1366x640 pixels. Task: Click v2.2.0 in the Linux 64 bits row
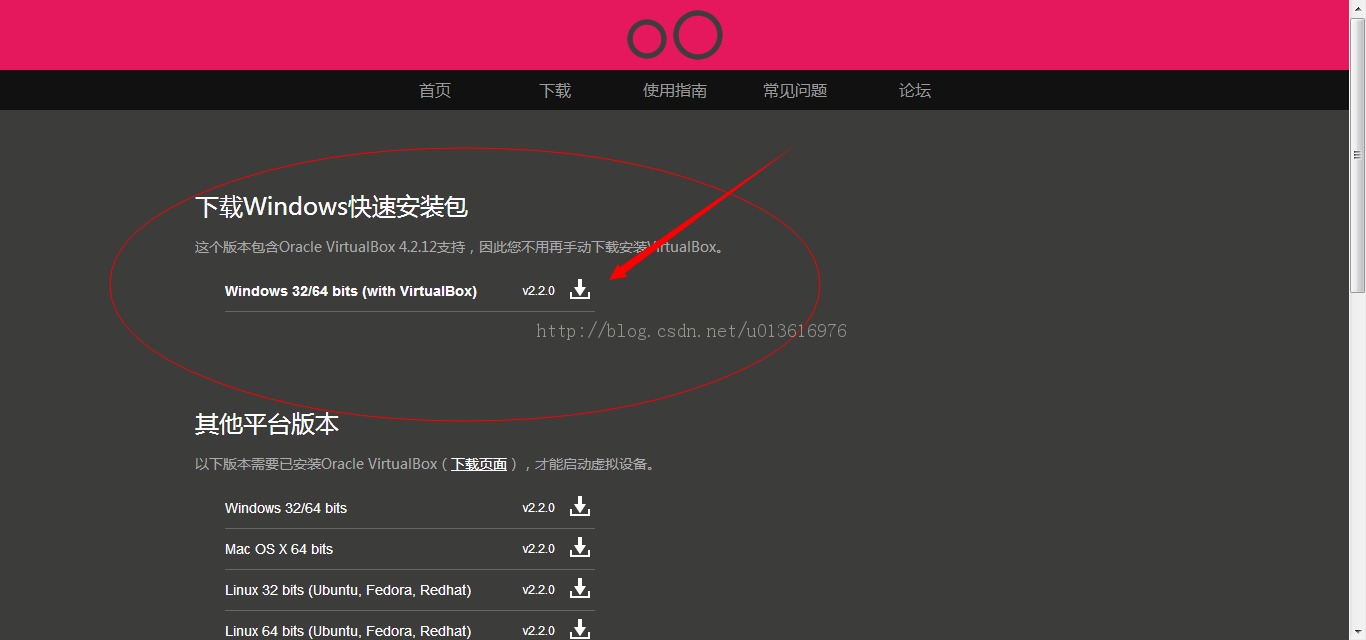[x=538, y=631]
